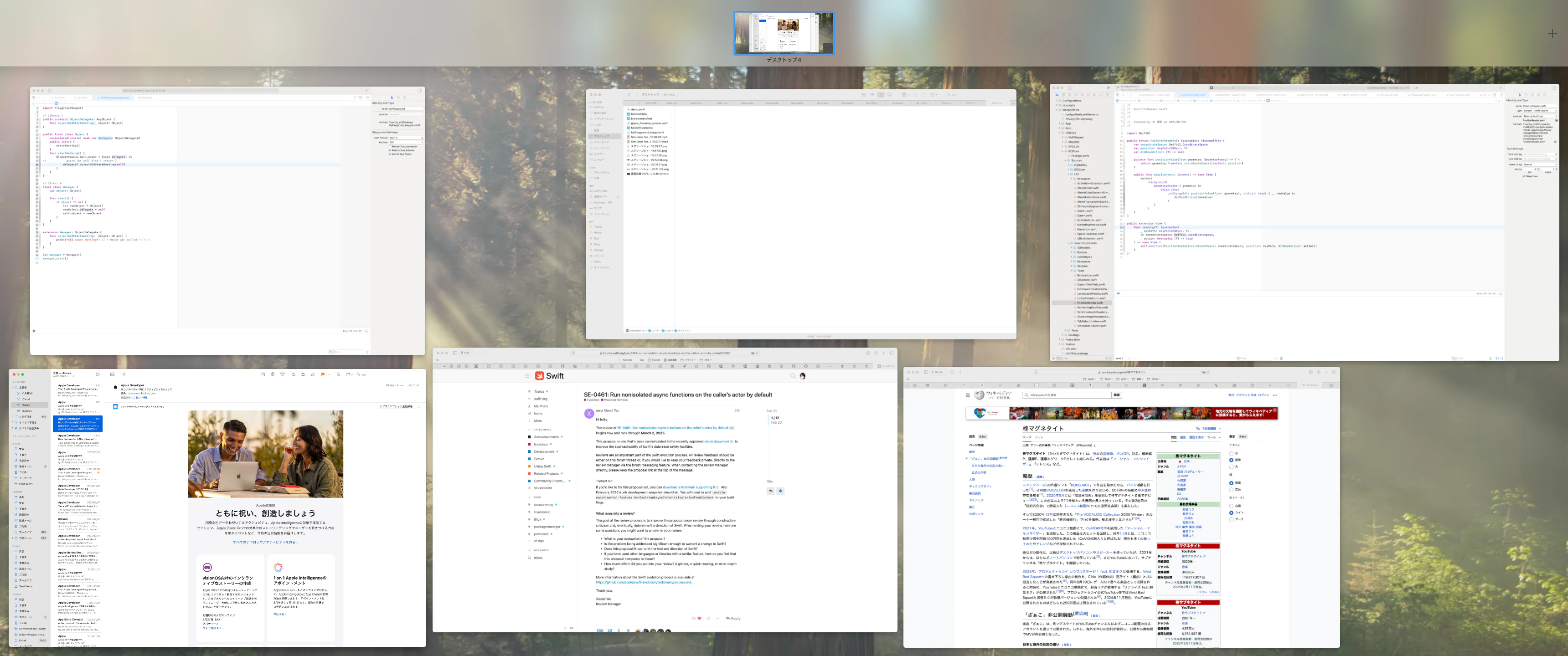
Task: Open the vision document link in the post
Action: tap(717, 442)
